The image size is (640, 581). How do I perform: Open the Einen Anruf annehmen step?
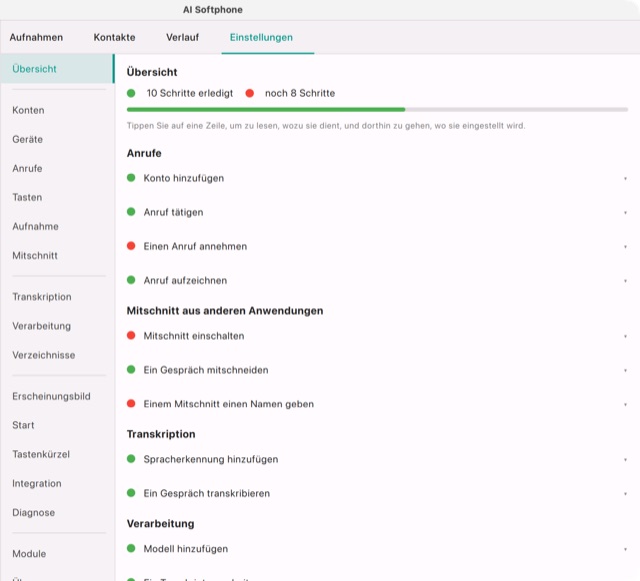tap(377, 246)
